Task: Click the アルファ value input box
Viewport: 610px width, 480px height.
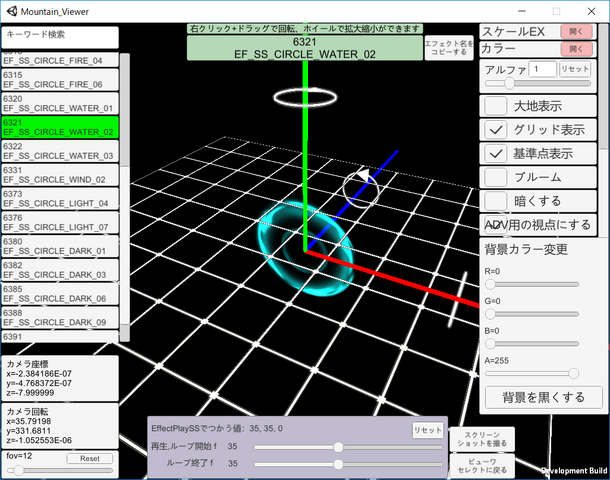Action: [x=544, y=69]
